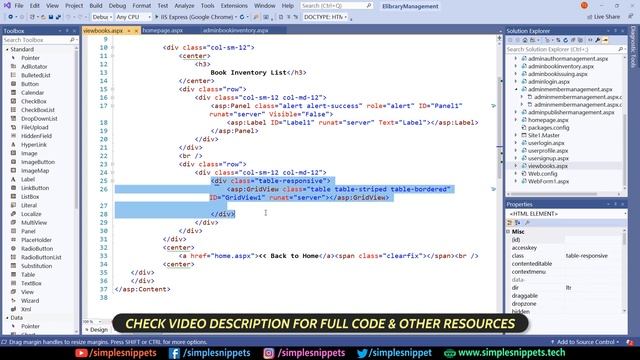Click the Save All toolbar icon

tap(58, 17)
